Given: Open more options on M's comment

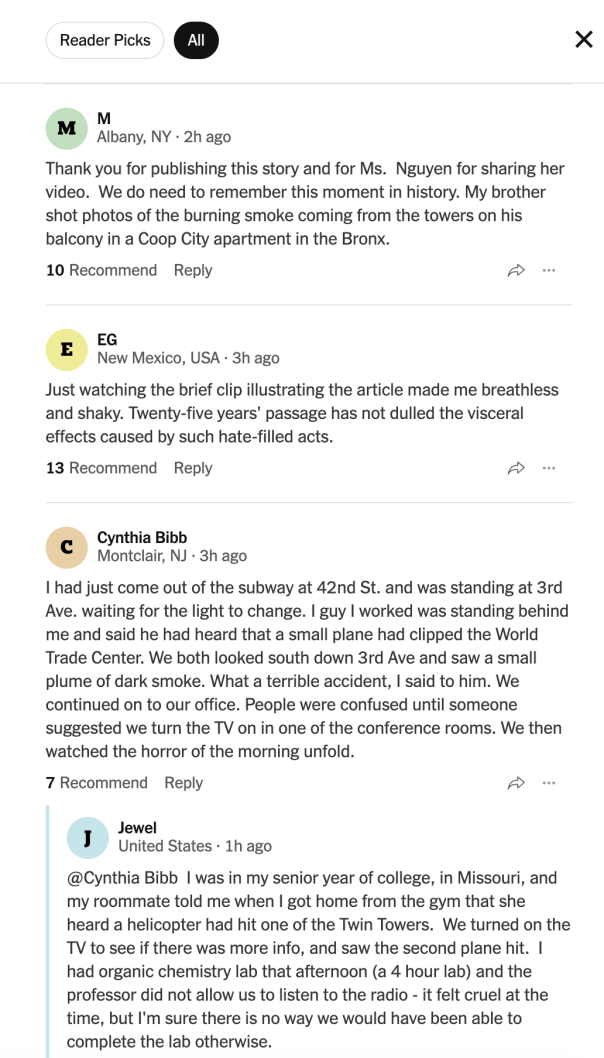Looking at the screenshot, I should coord(549,271).
